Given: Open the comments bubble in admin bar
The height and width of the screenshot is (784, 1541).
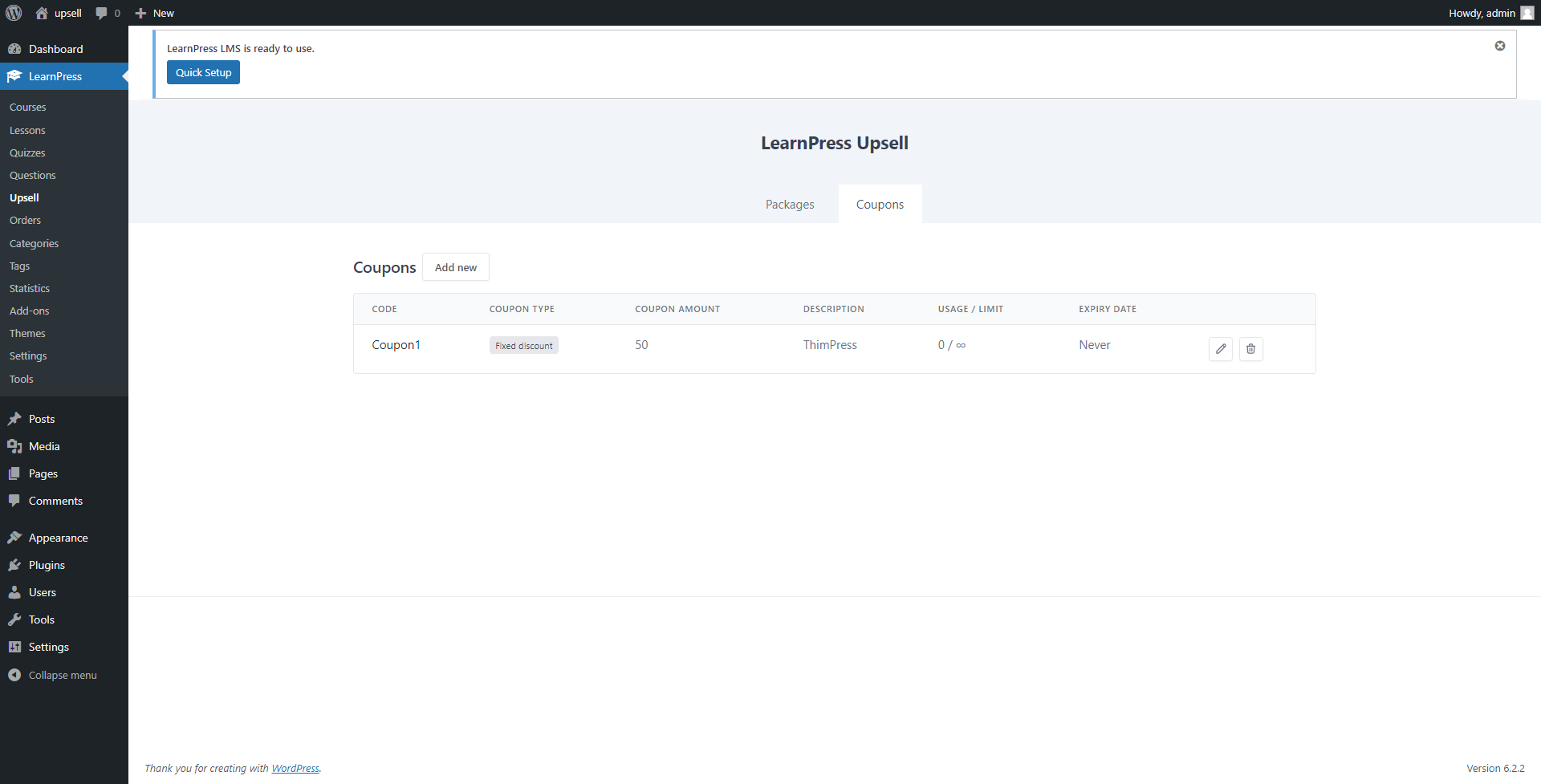Looking at the screenshot, I should pyautogui.click(x=101, y=13).
